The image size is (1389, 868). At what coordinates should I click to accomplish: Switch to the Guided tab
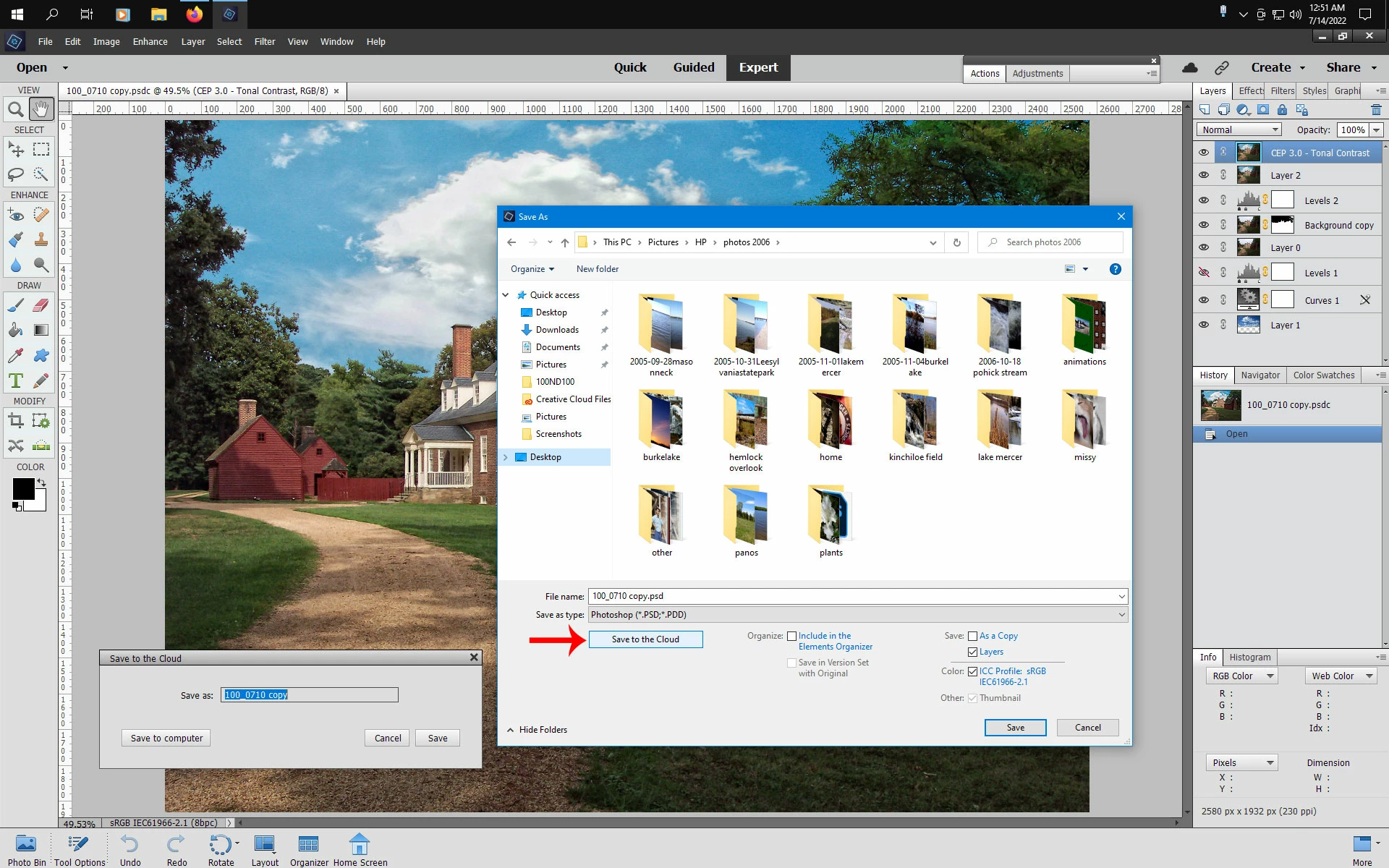tap(693, 67)
